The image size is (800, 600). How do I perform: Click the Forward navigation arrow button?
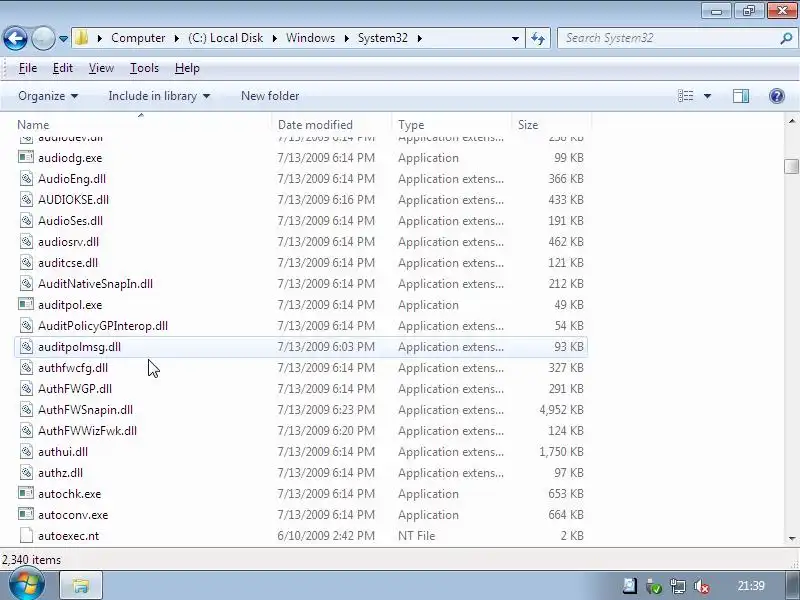pyautogui.click(x=43, y=38)
